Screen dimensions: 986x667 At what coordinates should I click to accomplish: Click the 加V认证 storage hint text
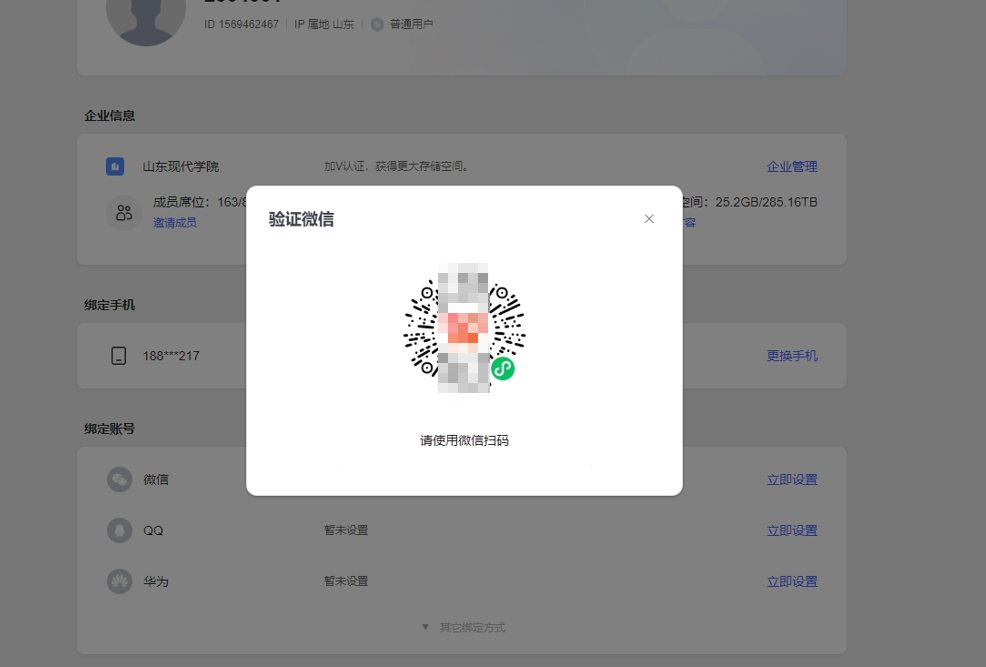(396, 167)
